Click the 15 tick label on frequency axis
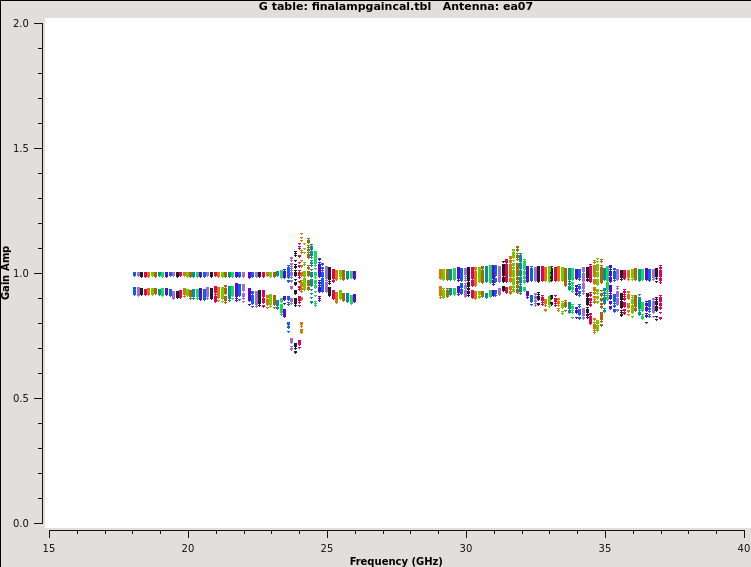Image resolution: width=751 pixels, height=567 pixels. click(48, 548)
